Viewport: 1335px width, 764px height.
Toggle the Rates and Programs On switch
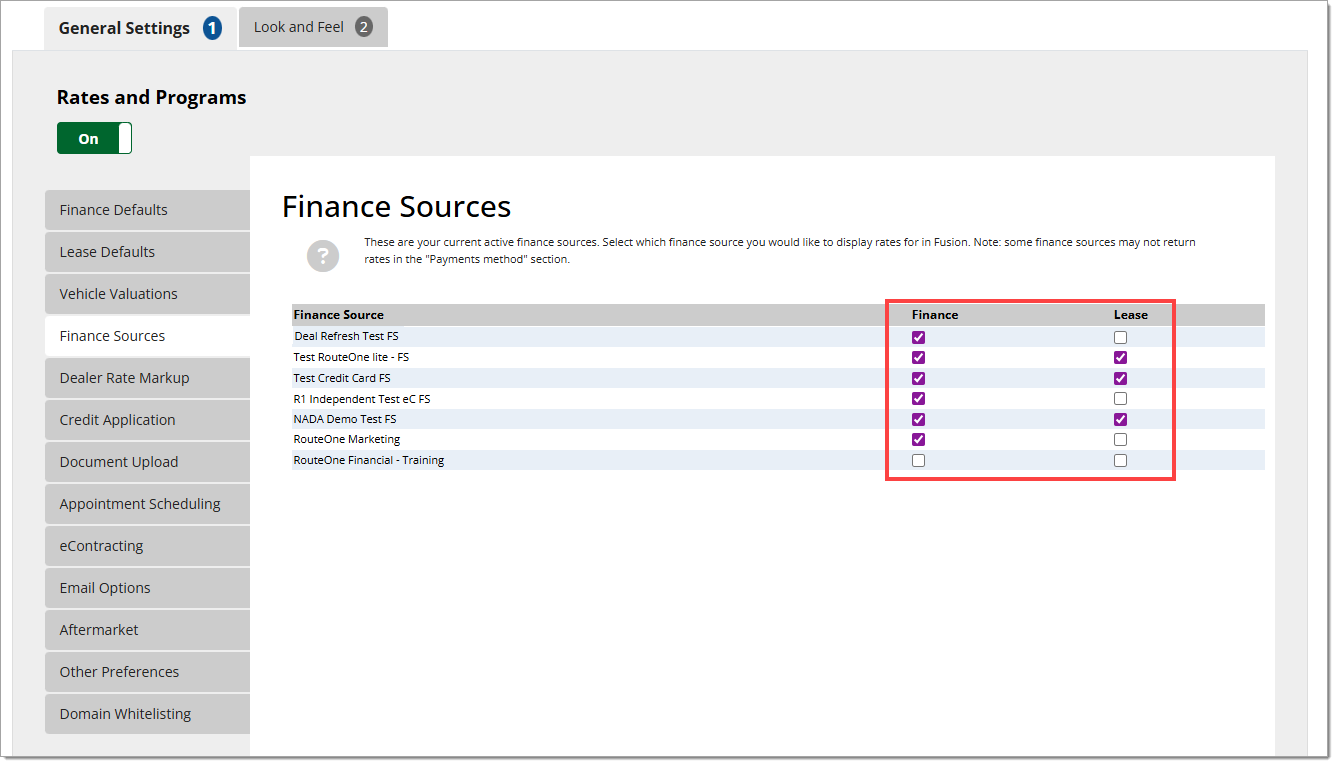tap(94, 139)
